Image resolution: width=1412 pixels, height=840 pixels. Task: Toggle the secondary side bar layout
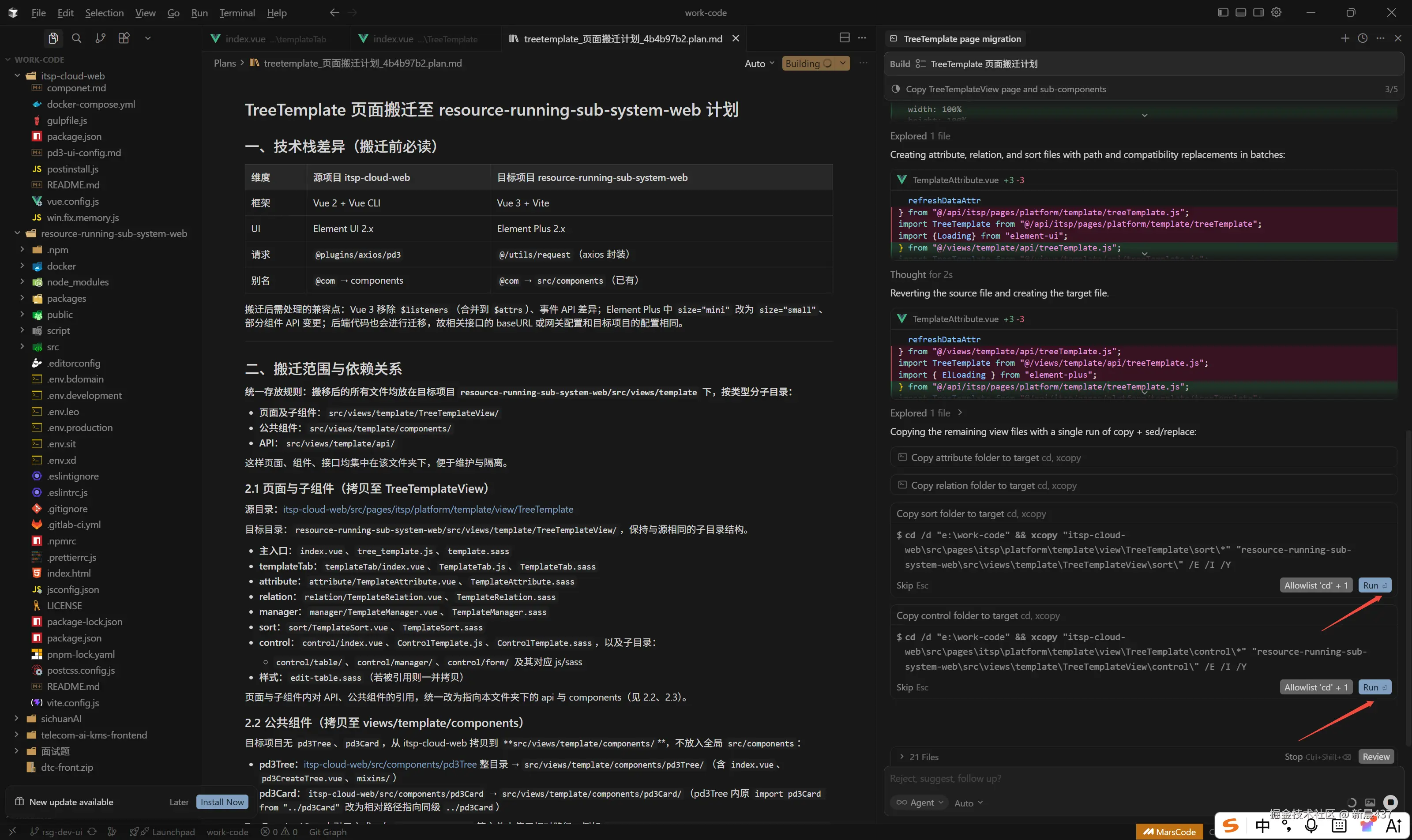[x=1258, y=12]
